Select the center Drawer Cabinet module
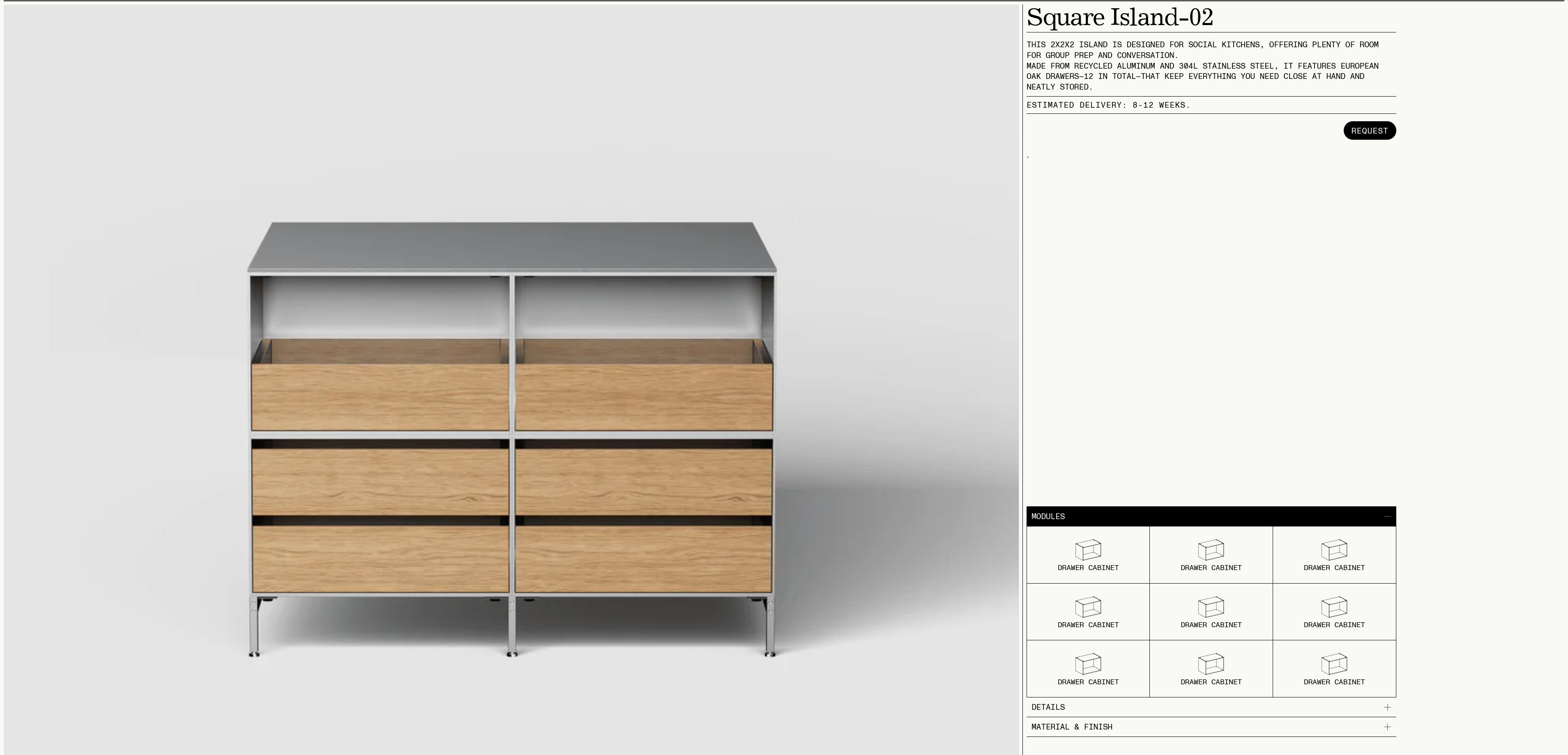 tap(1211, 612)
